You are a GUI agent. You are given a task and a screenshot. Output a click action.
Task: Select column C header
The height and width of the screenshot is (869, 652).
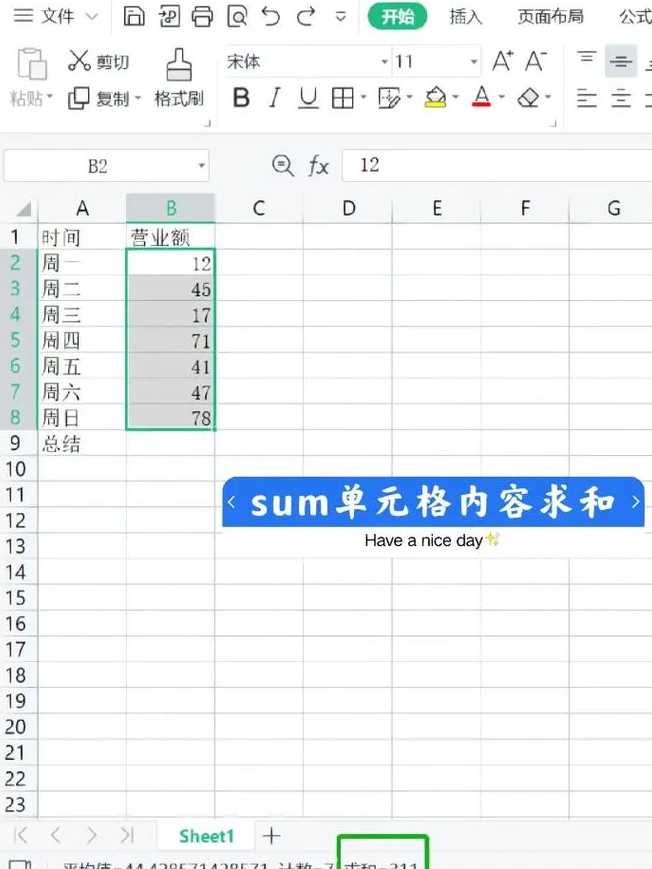tap(259, 208)
